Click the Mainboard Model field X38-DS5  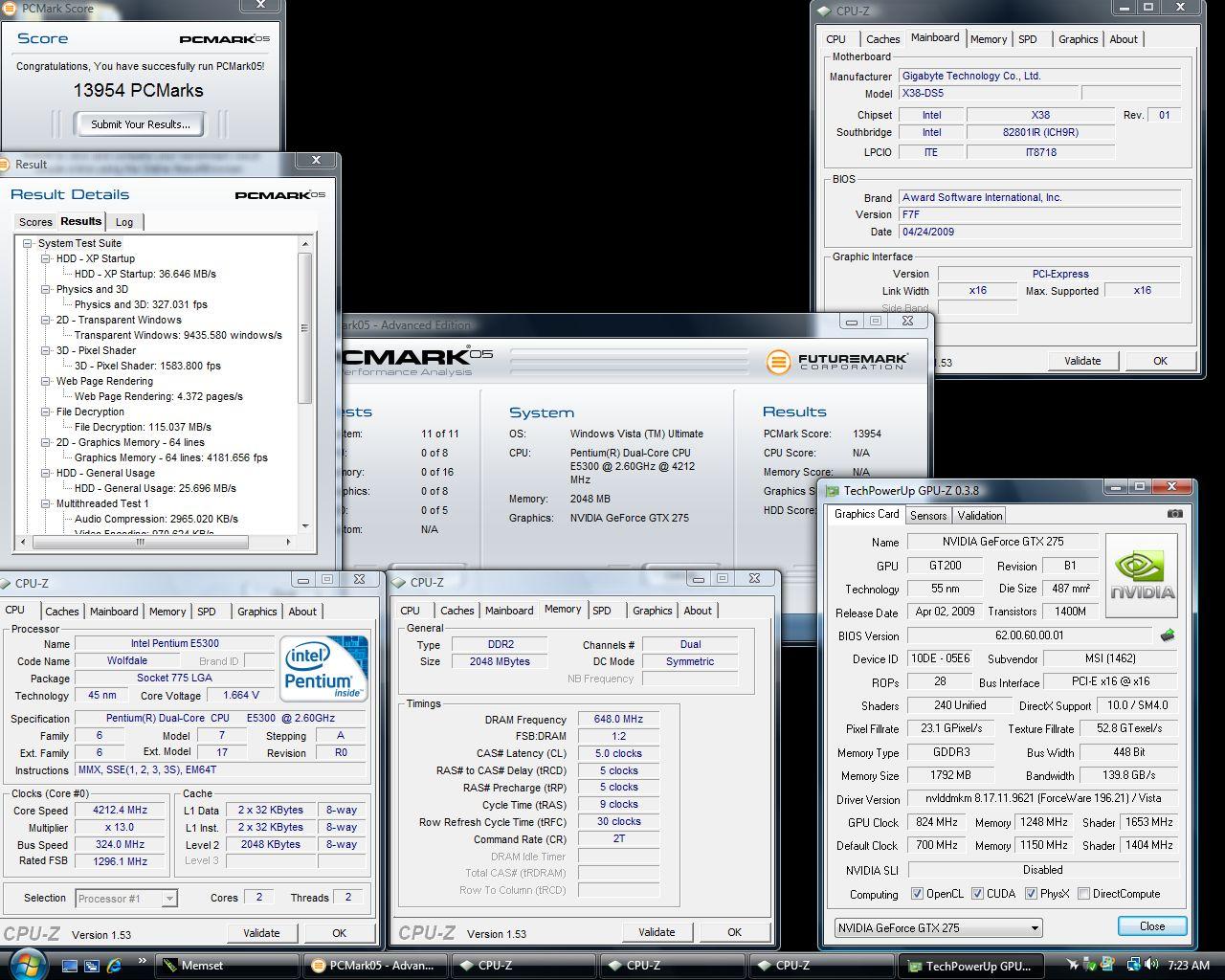point(988,94)
